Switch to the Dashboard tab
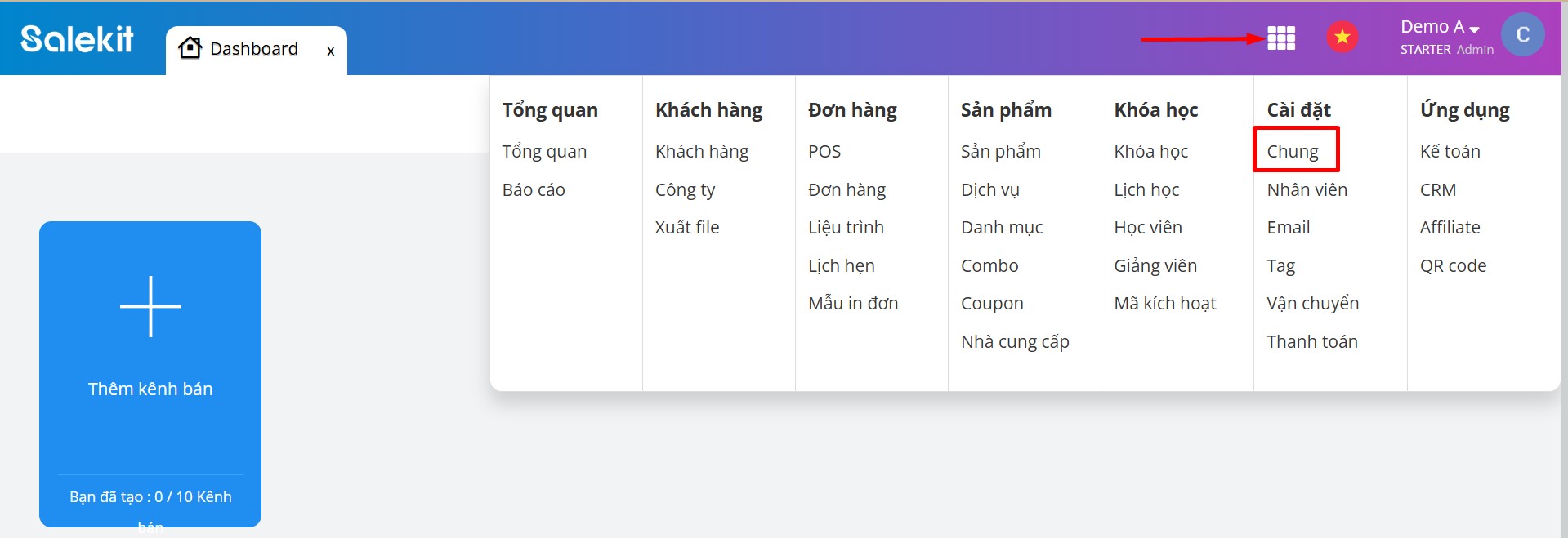The width and height of the screenshot is (1568, 538). pos(253,49)
